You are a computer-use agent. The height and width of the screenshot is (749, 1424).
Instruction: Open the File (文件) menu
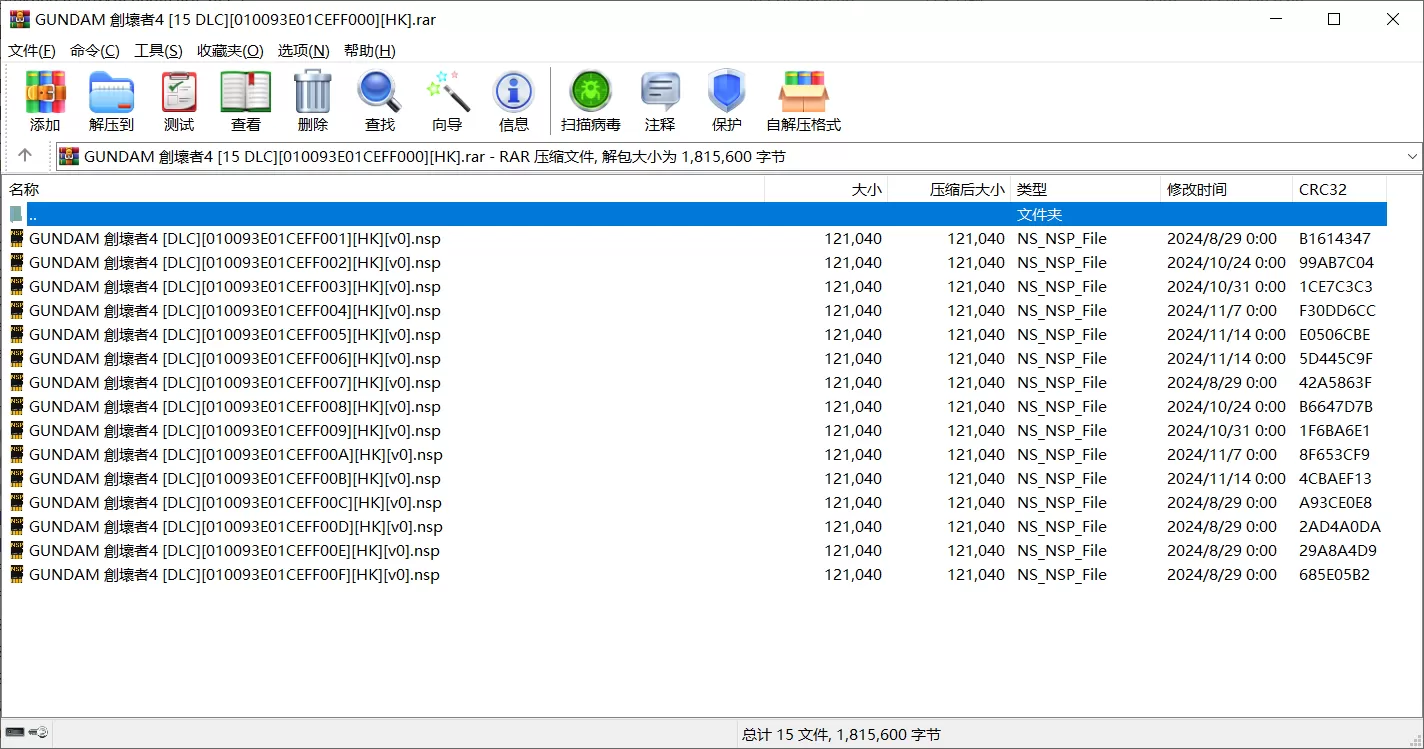(x=32, y=51)
